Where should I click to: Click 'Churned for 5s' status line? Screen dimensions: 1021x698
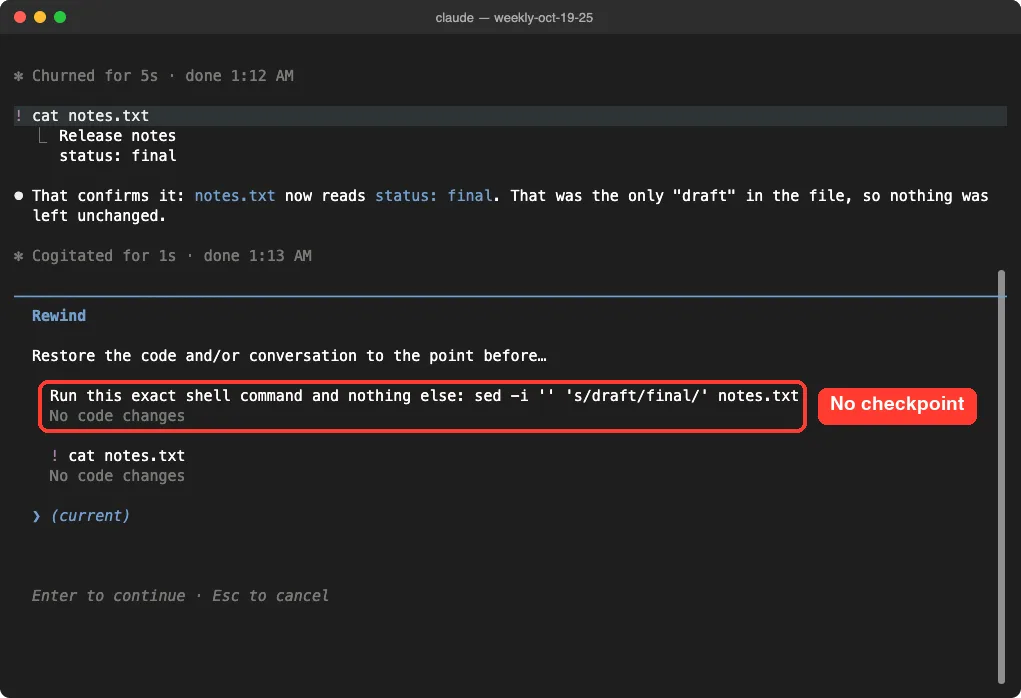coord(163,76)
